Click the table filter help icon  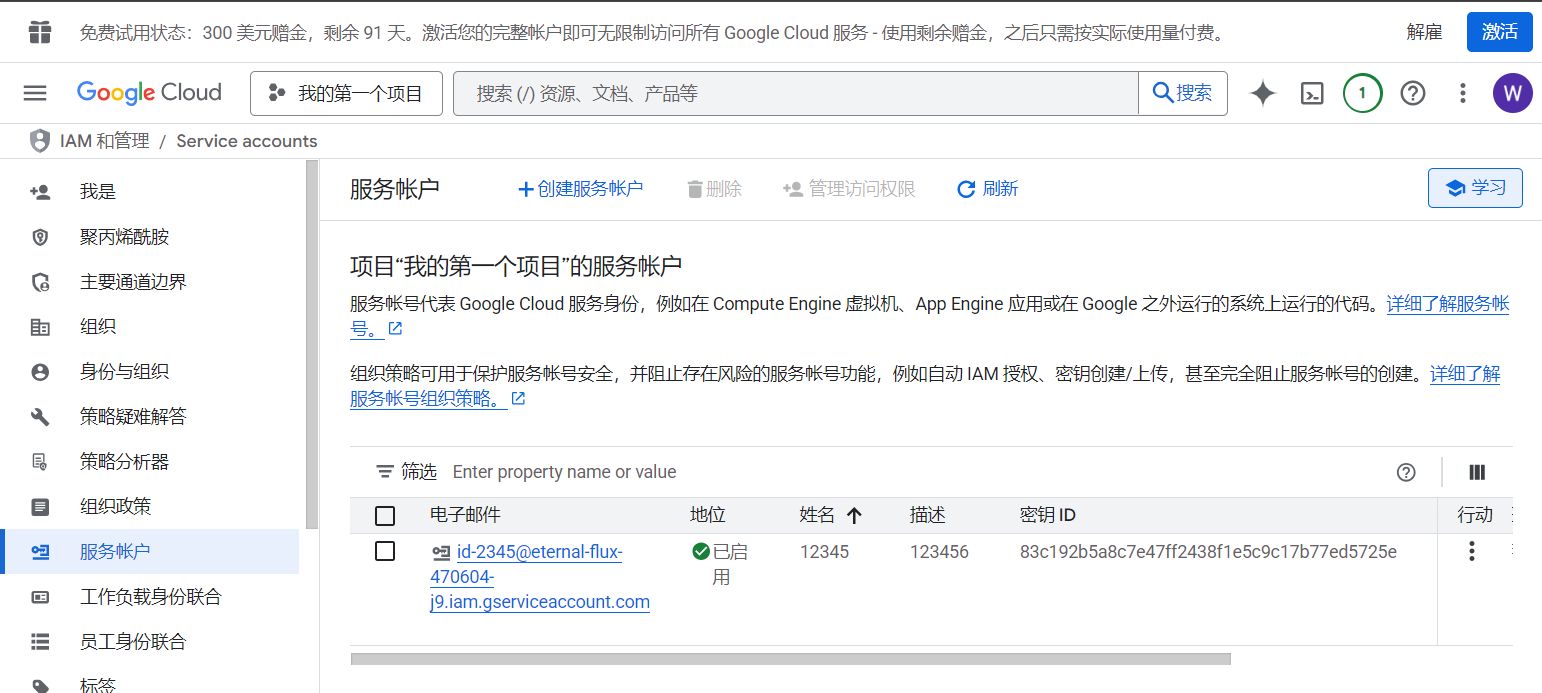click(1406, 472)
